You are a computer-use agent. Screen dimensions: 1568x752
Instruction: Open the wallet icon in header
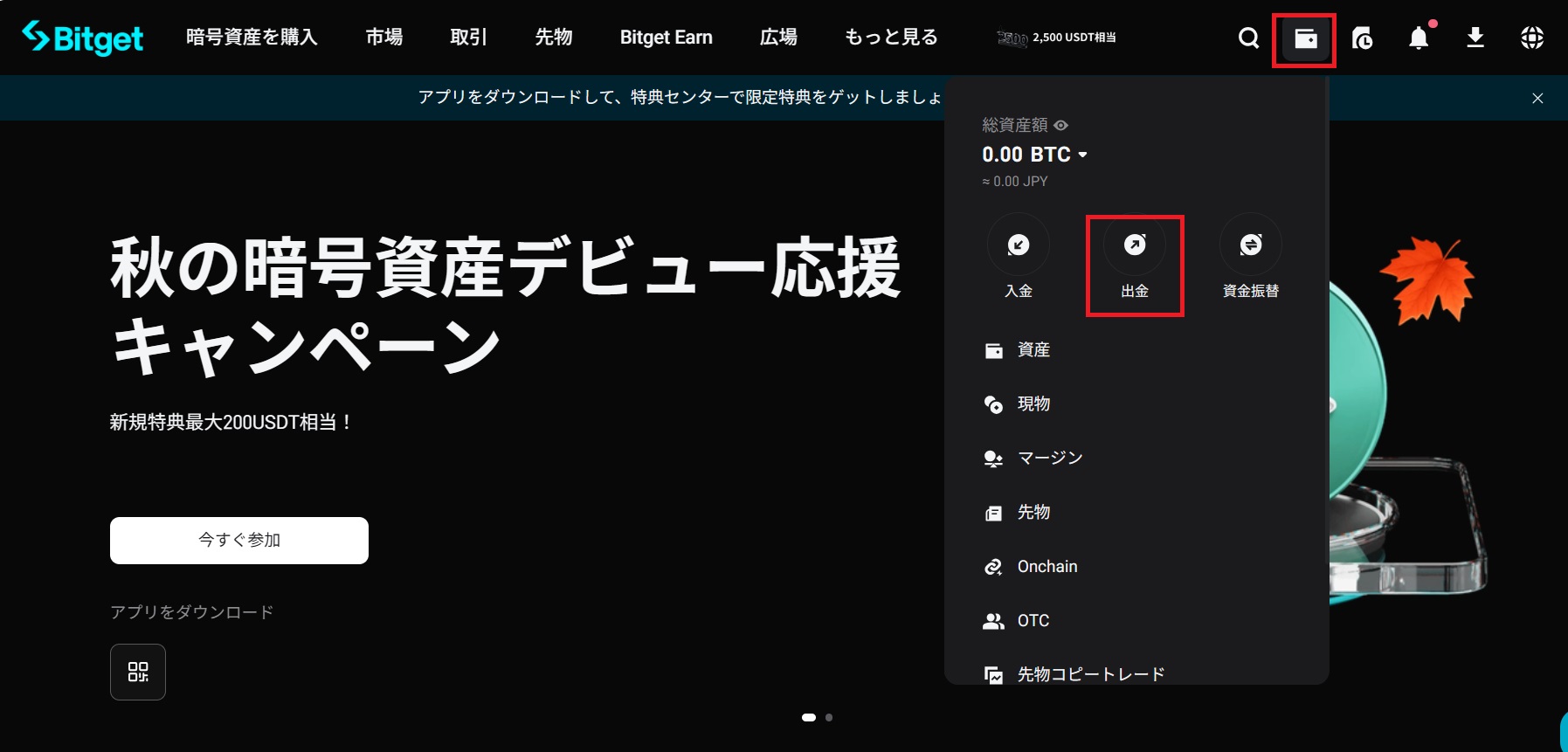pyautogui.click(x=1305, y=38)
